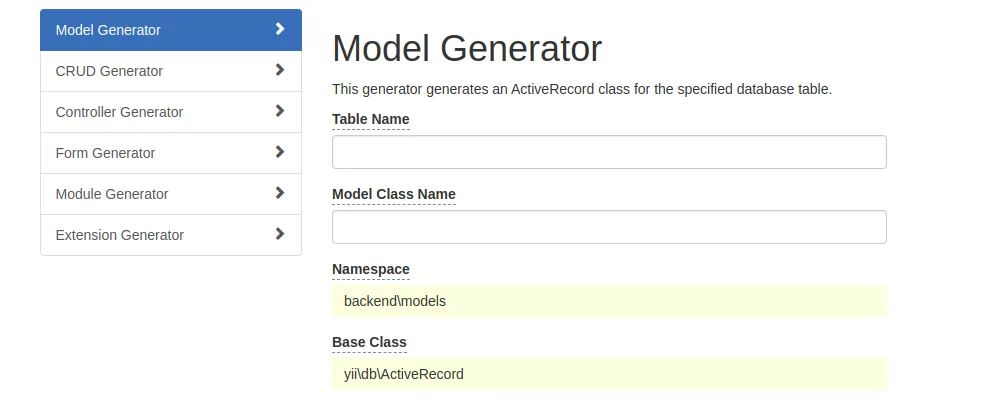The image size is (1007, 403).
Task: Click the chevron arrow on Module Generator
Action: (280, 193)
